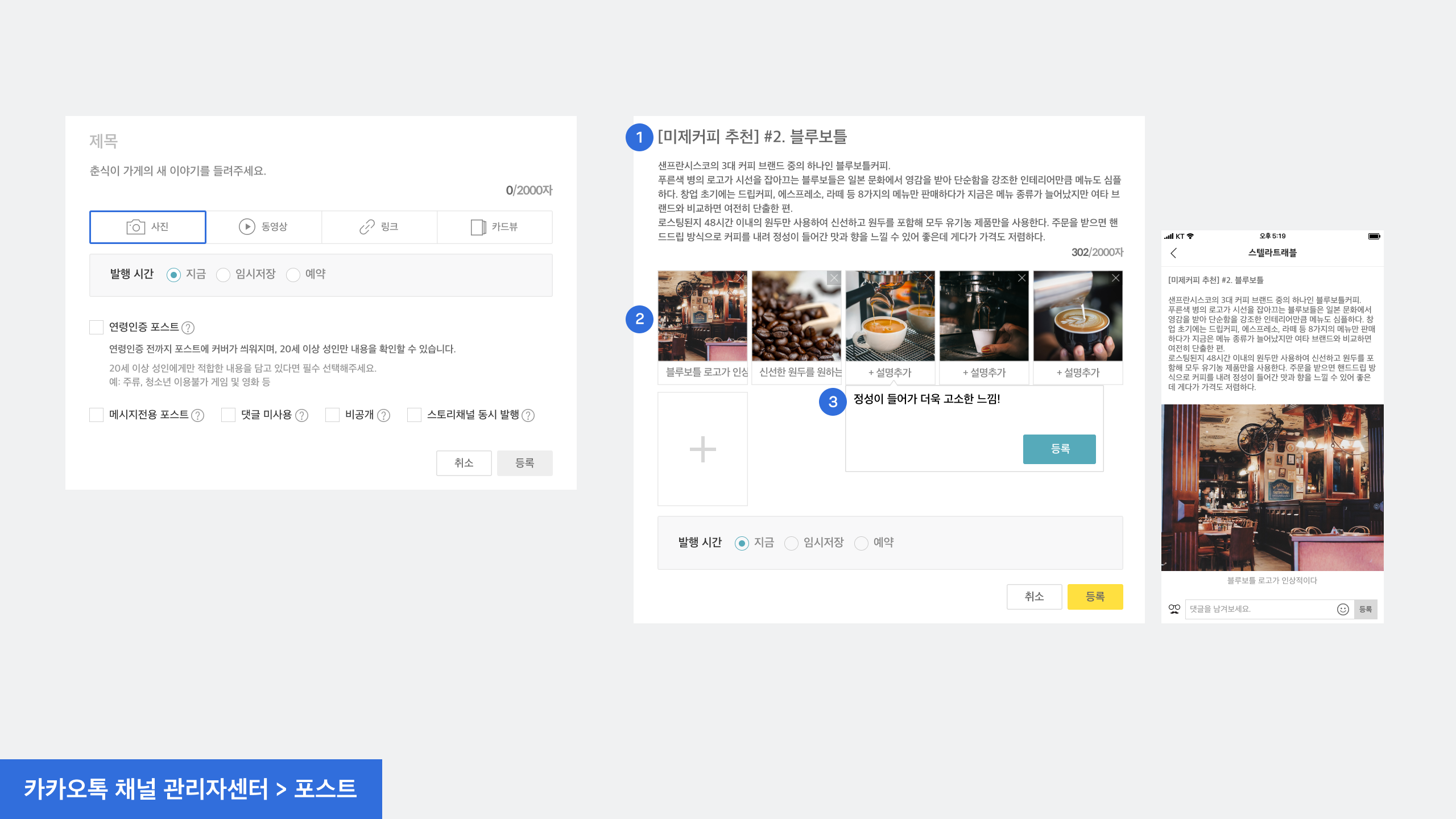Remove the coffee beans photo with X
The width and height of the screenshot is (1456, 819).
click(x=834, y=278)
